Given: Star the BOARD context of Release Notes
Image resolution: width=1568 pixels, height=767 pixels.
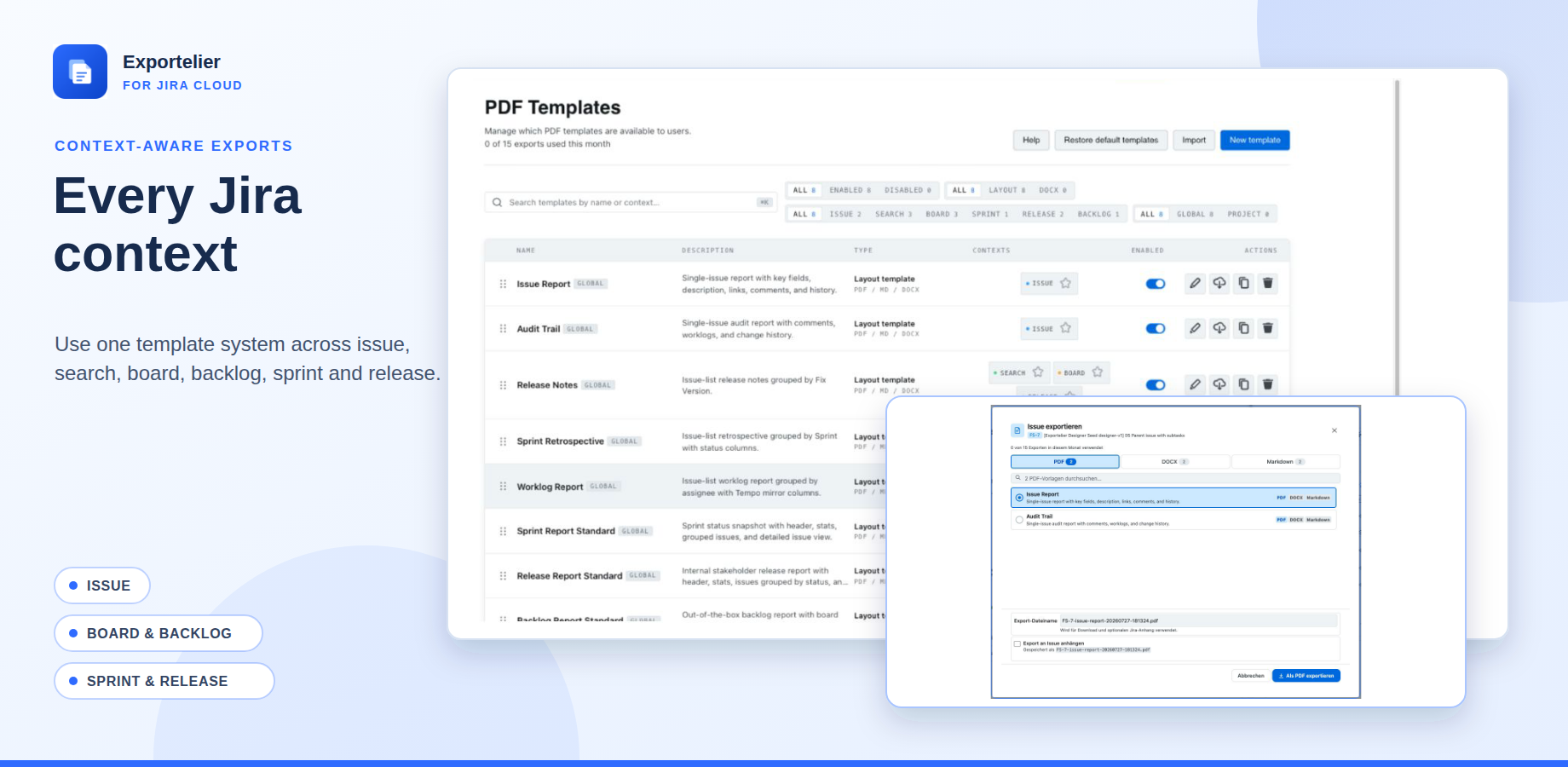Looking at the screenshot, I should pyautogui.click(x=1098, y=372).
